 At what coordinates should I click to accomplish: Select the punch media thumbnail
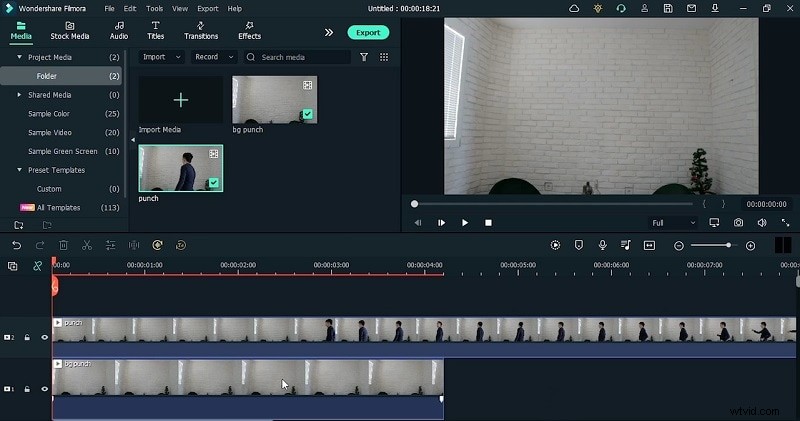[181, 168]
